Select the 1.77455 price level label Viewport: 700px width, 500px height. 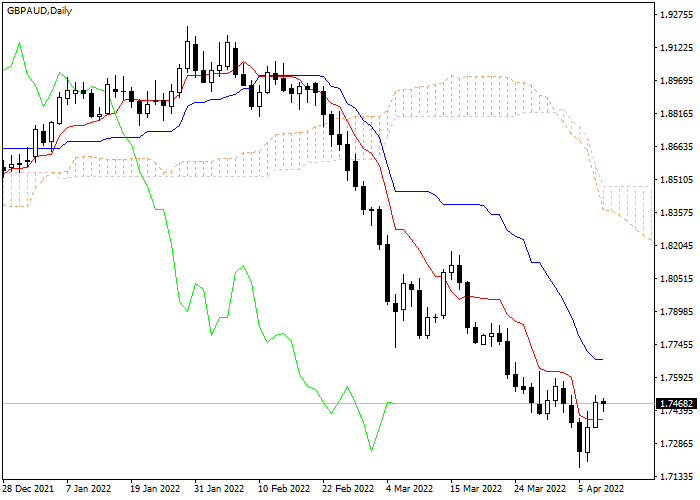pos(676,345)
